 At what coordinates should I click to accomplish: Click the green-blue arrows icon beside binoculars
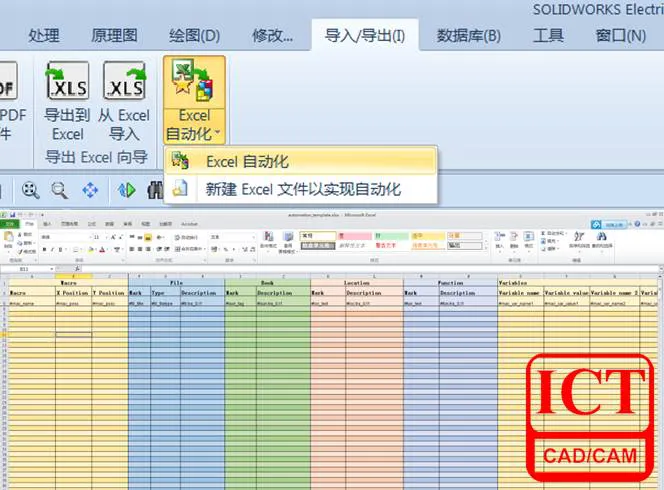127,189
